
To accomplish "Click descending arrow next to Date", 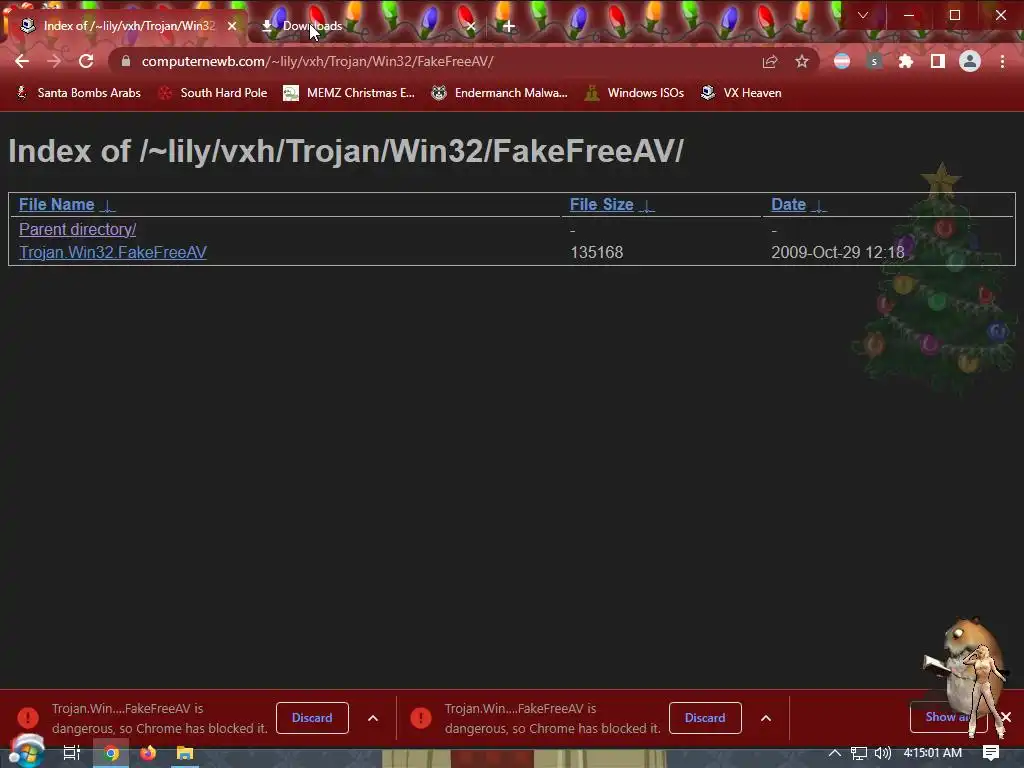I will [x=819, y=206].
